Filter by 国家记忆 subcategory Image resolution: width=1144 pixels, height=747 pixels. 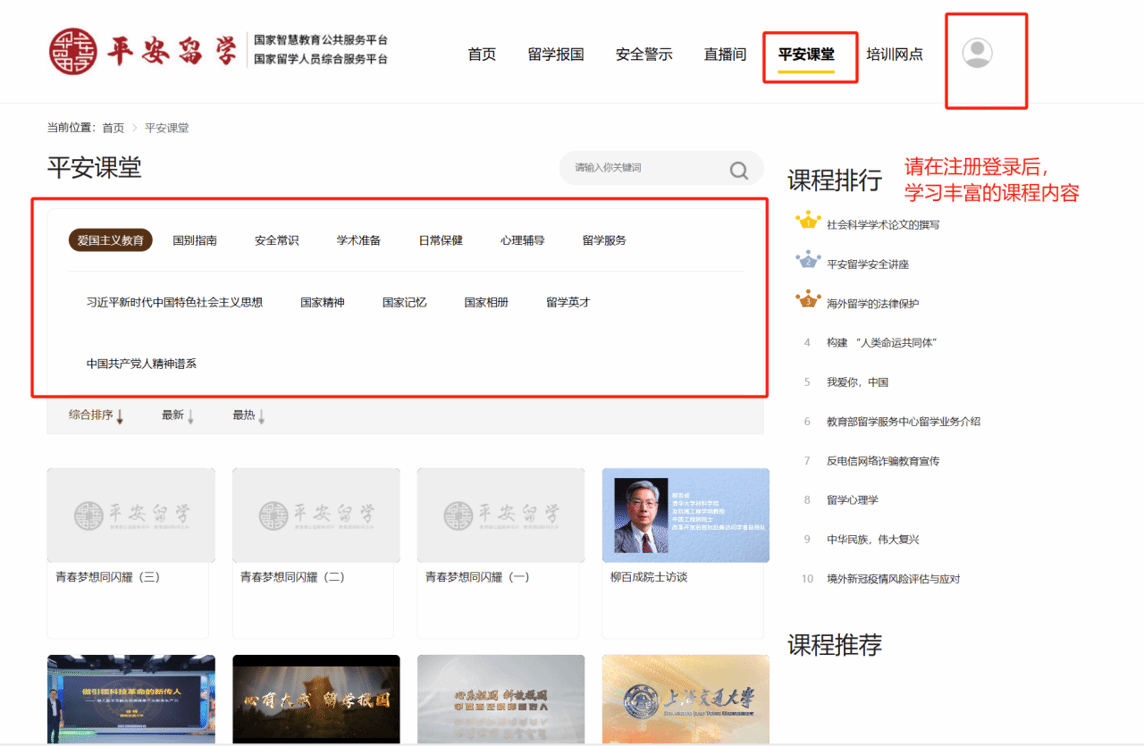coord(404,302)
